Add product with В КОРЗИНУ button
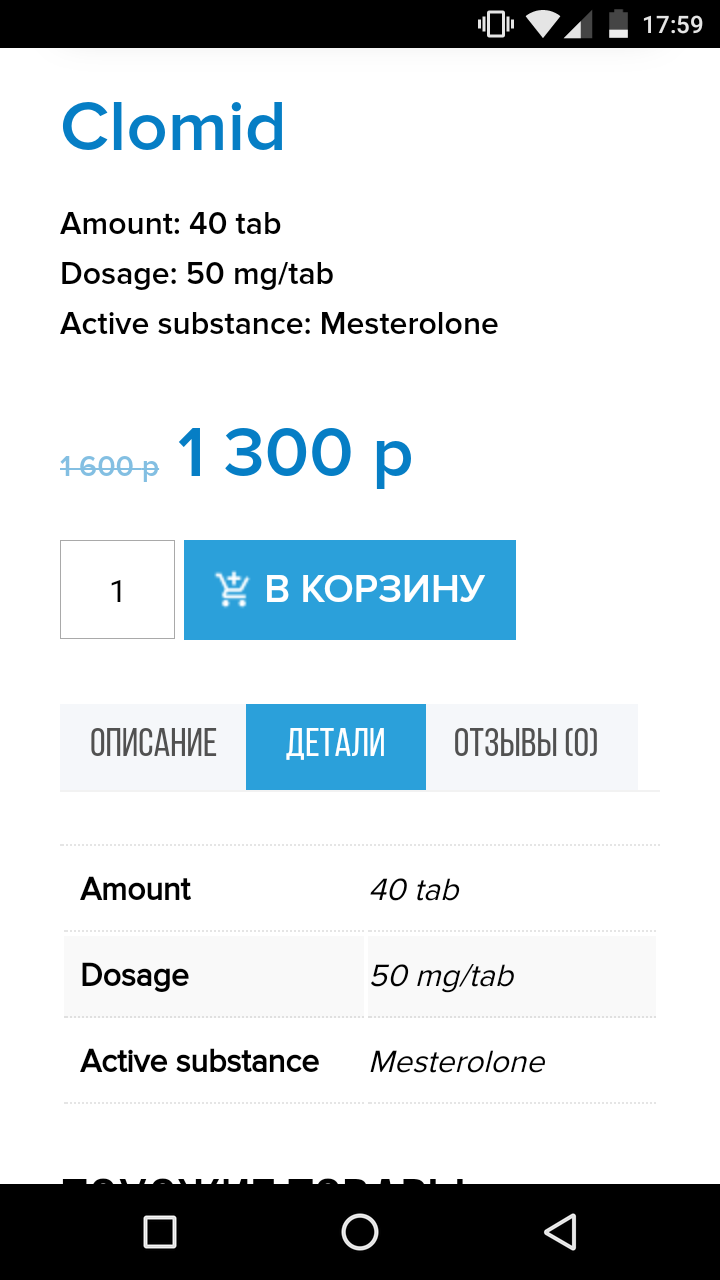Viewport: 720px width, 1280px height. click(x=350, y=590)
